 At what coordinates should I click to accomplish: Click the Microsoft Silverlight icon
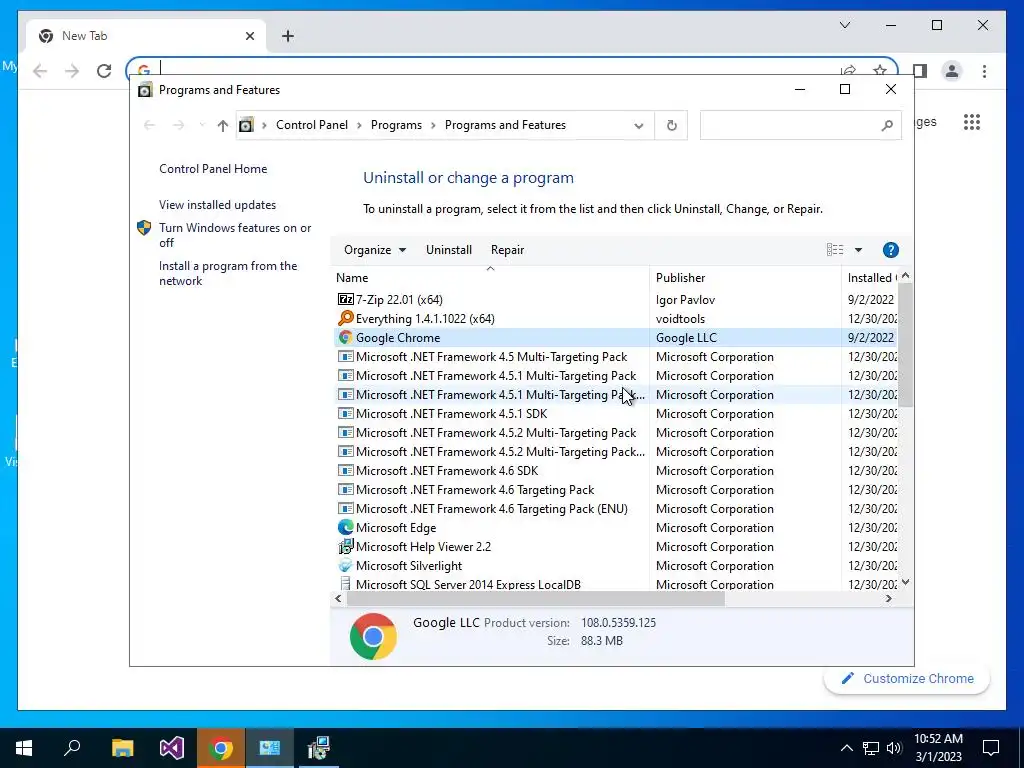345,566
